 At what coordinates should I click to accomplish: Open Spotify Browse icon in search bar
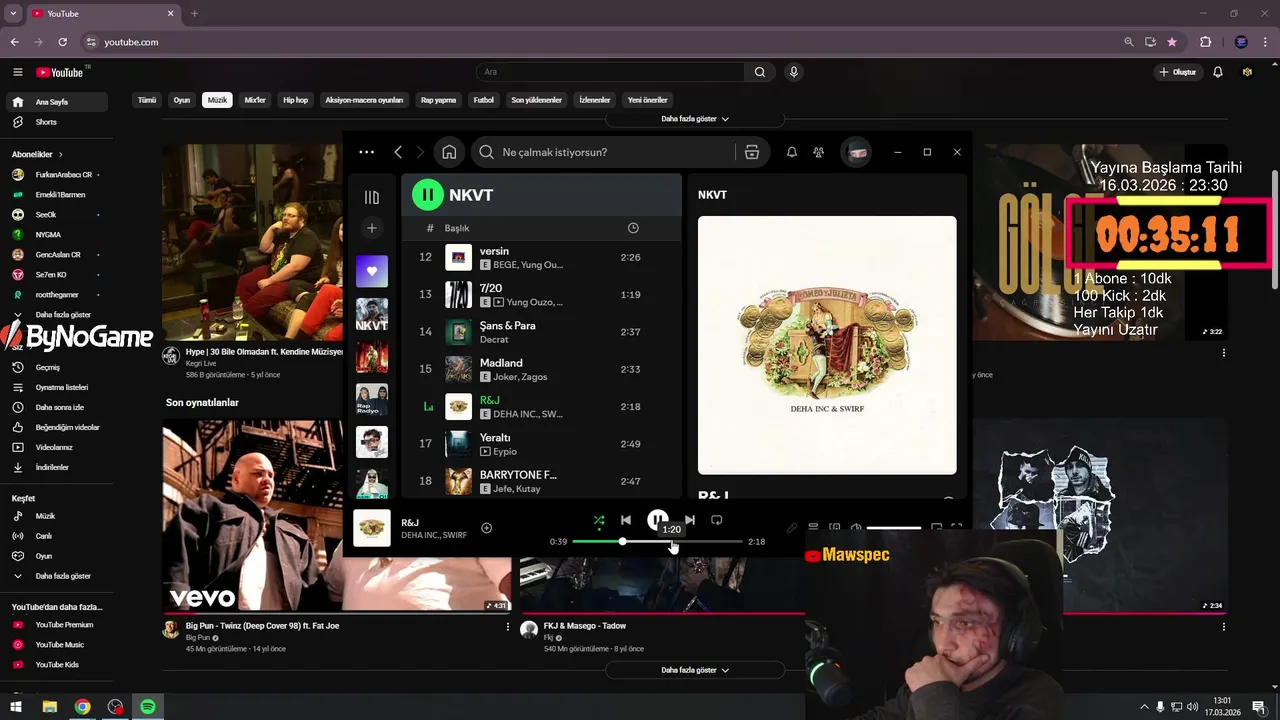pyautogui.click(x=752, y=152)
